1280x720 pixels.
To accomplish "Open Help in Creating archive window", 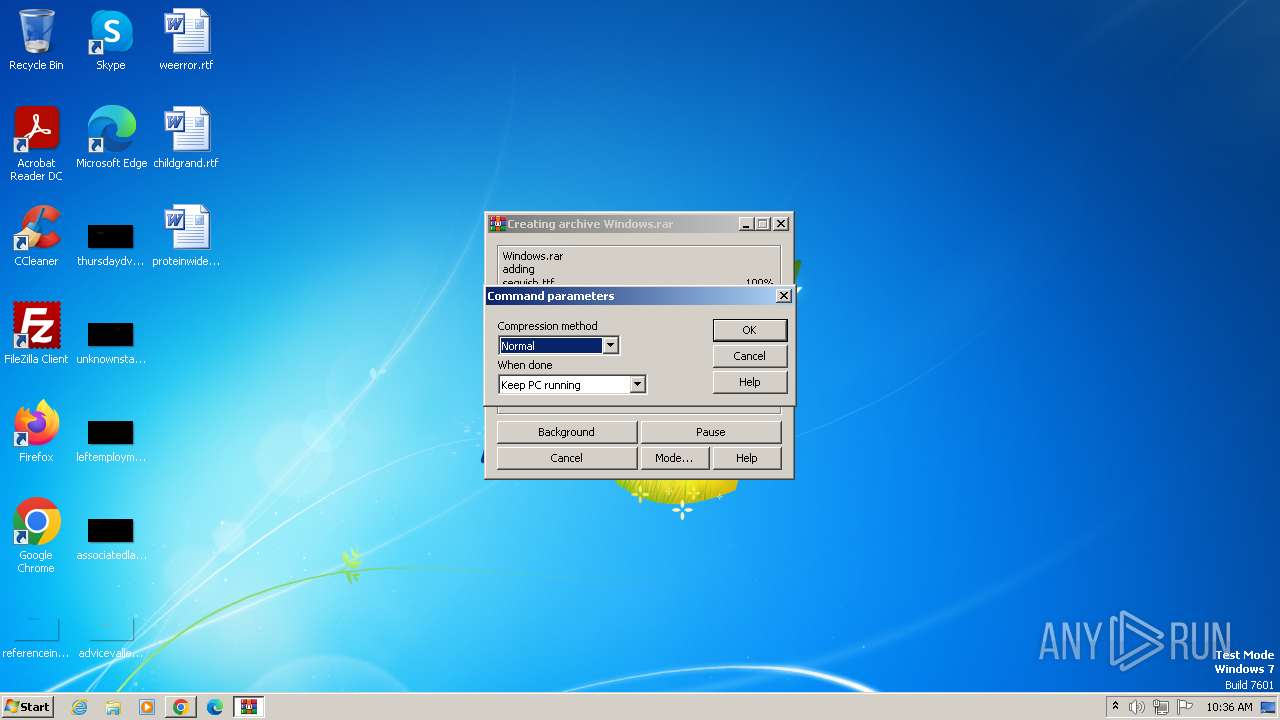I will [747, 458].
